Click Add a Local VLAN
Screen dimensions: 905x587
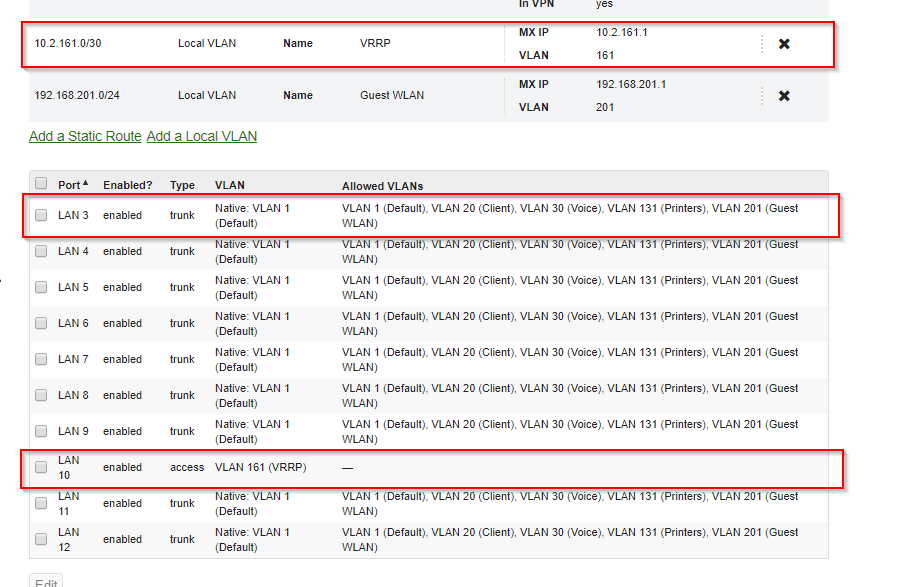coord(202,136)
